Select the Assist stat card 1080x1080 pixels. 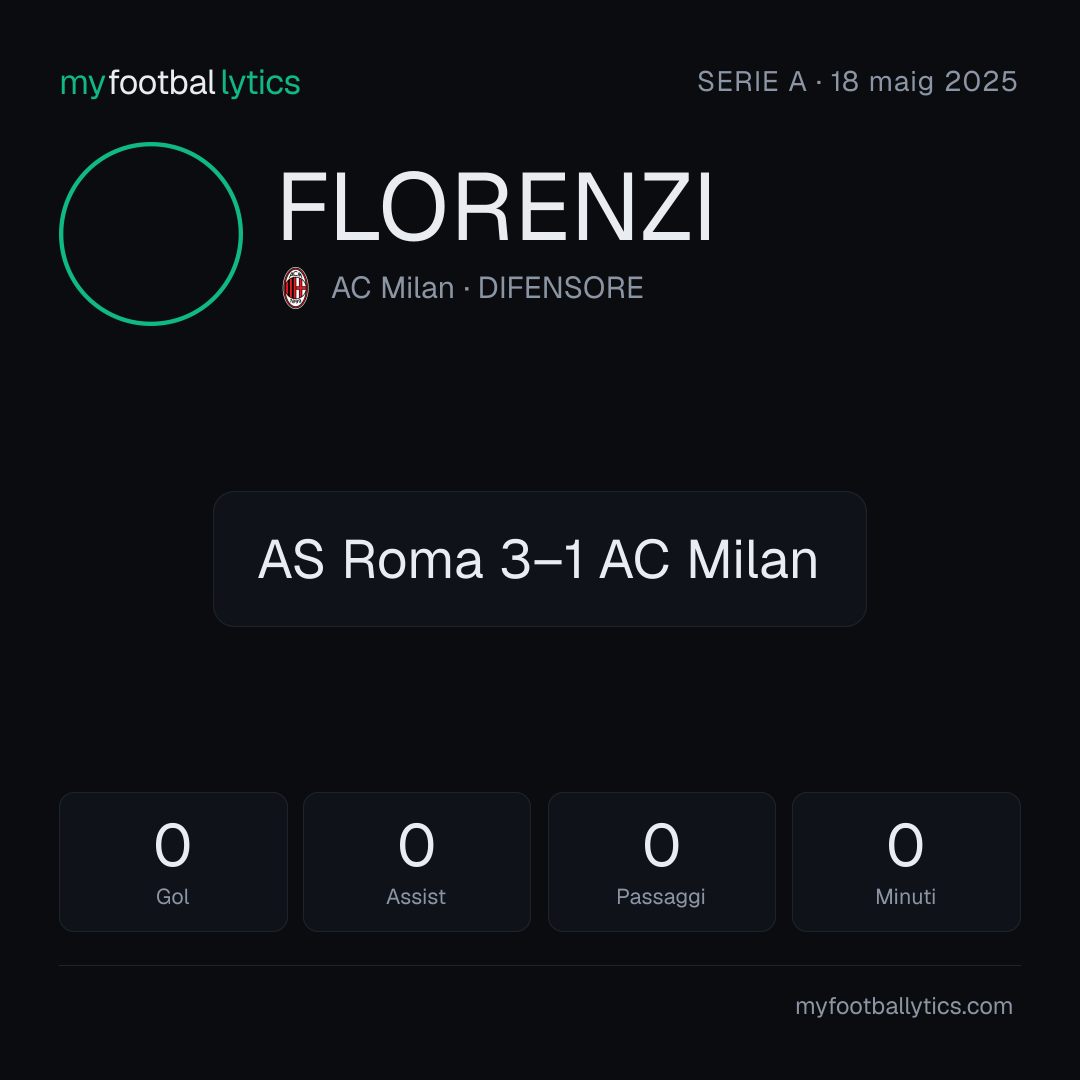point(417,862)
